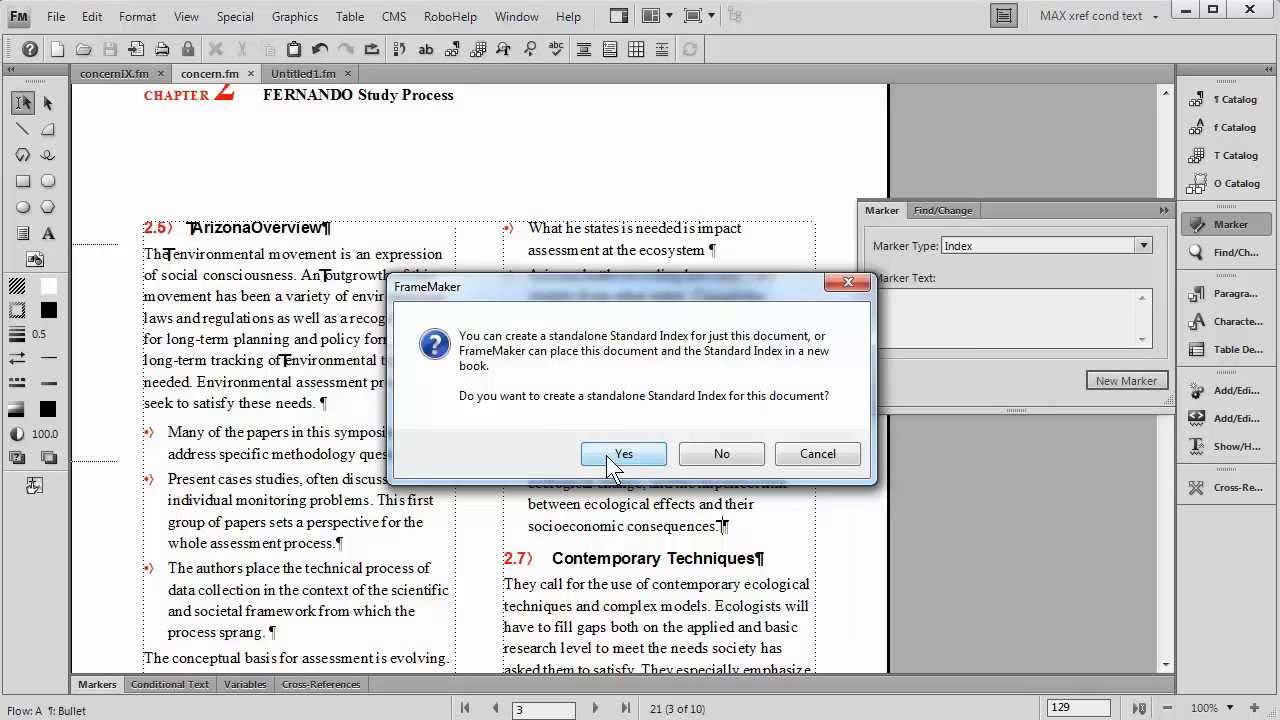1280x720 pixels.
Task: Click the New Marker button
Action: point(1126,381)
